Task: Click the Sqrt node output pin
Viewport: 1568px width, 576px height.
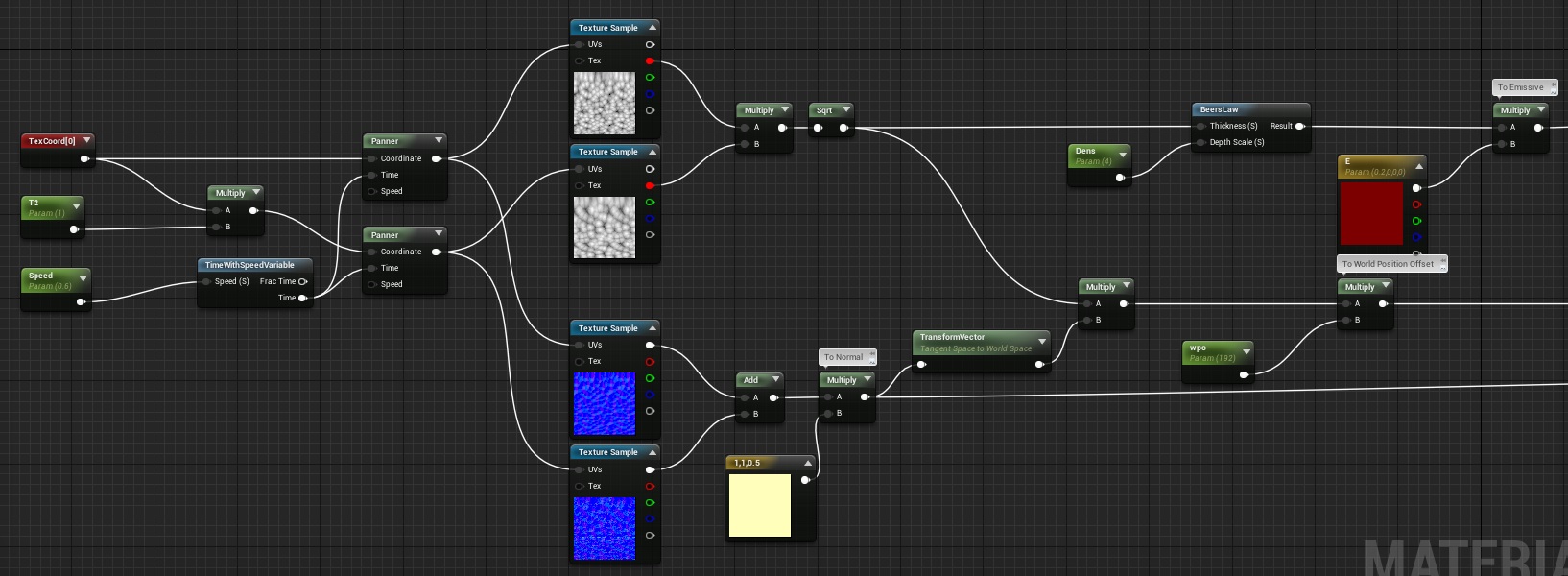Action: [x=843, y=127]
